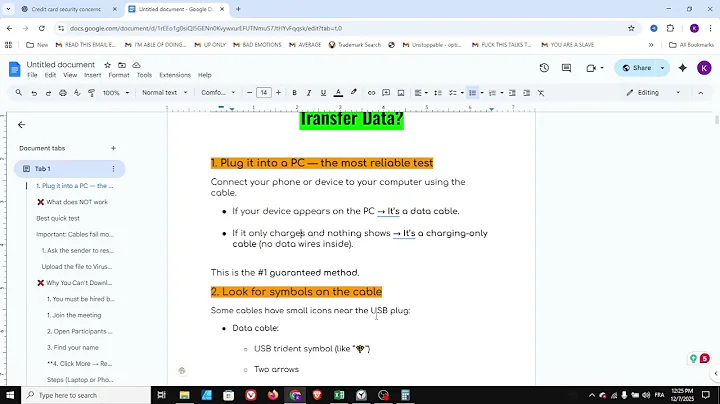Click the cloud document status icon

pos(136,65)
